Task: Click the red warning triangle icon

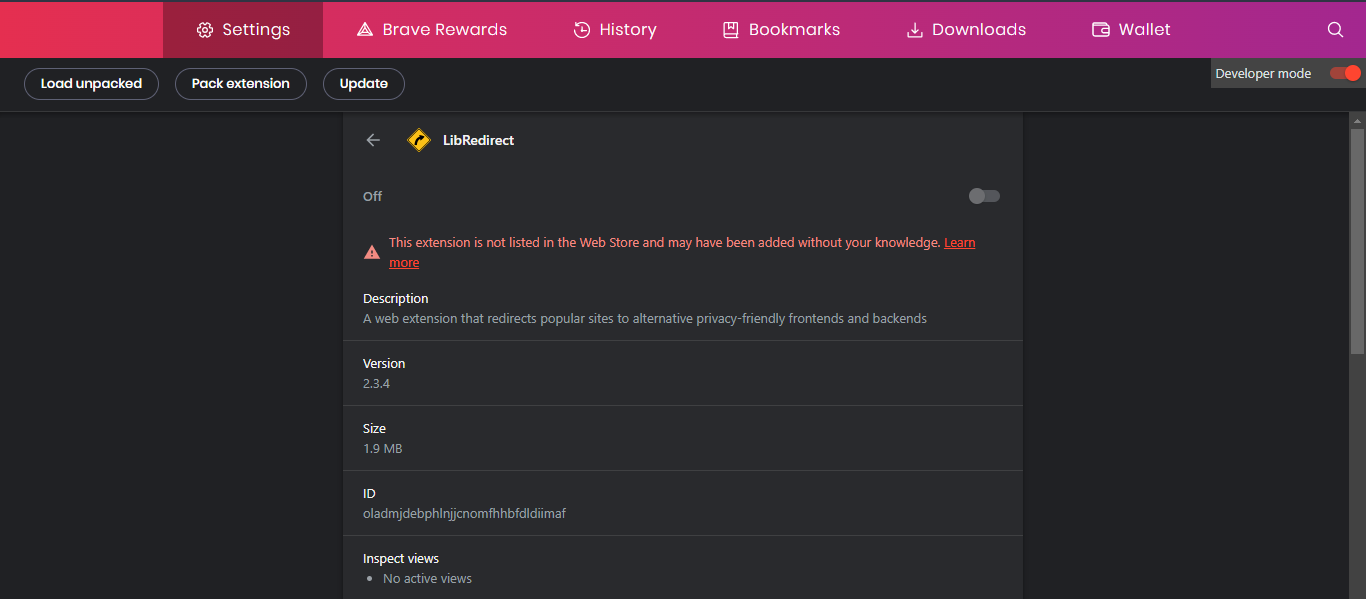Action: [x=372, y=252]
